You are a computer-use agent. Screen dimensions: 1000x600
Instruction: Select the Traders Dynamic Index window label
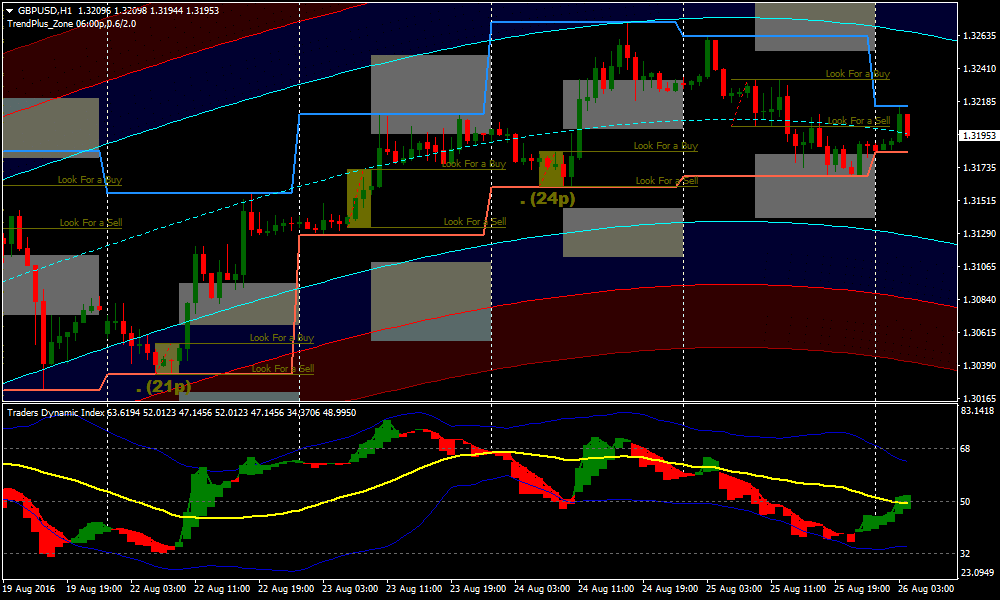(55, 412)
